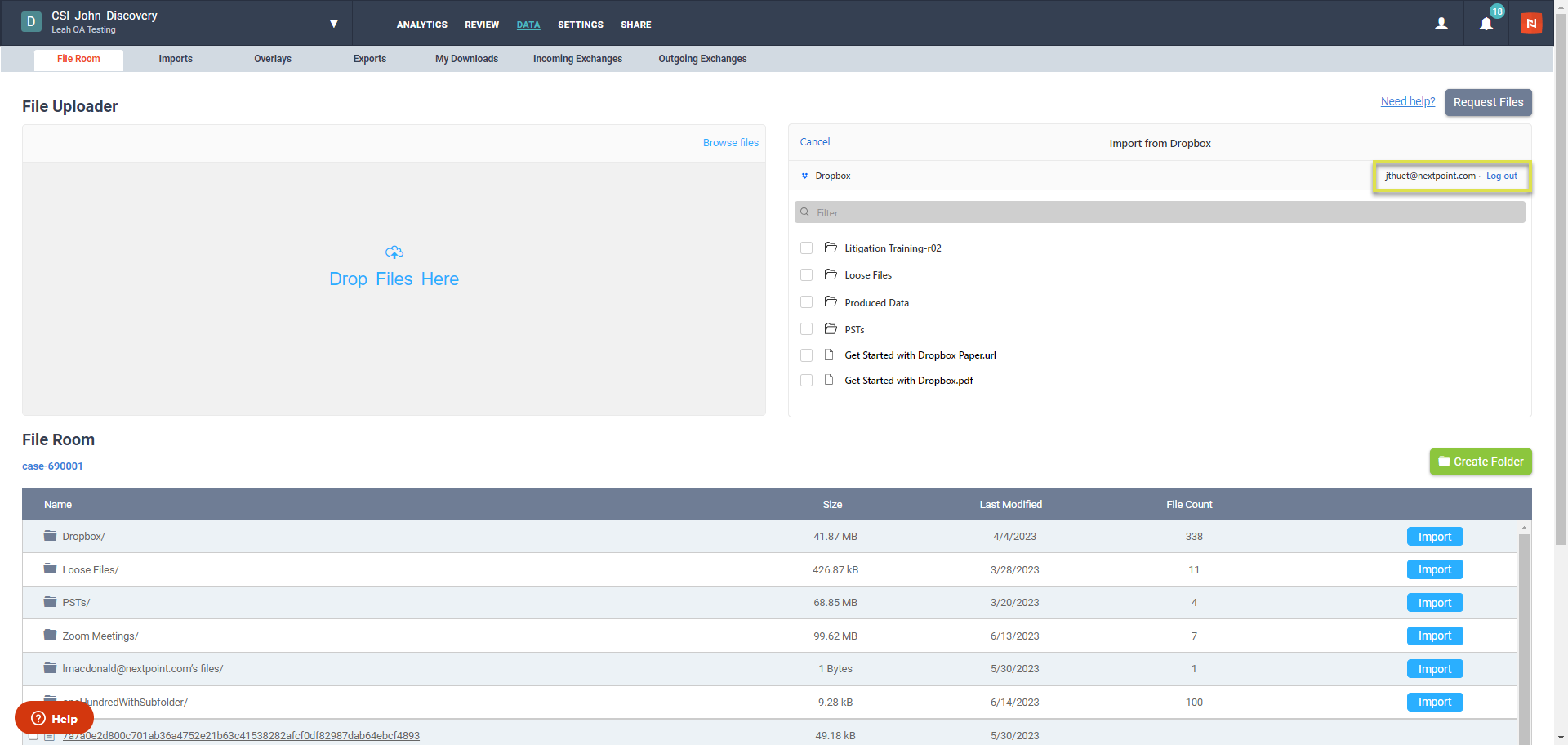The height and width of the screenshot is (745, 1568).
Task: Open the SETTINGS menu
Action: tap(581, 25)
